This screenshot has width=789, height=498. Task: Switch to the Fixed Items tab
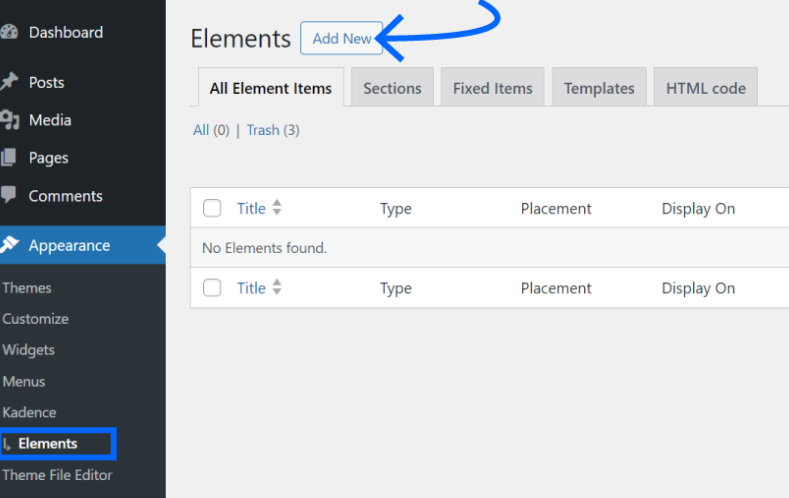coord(492,88)
